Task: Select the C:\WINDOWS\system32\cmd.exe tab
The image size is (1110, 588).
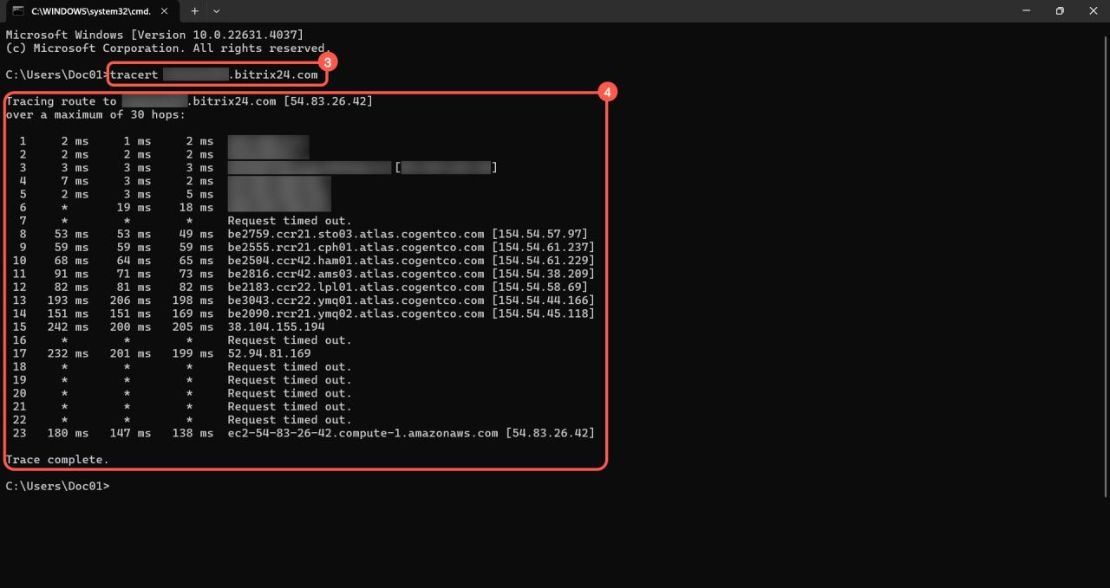Action: pyautogui.click(x=93, y=11)
